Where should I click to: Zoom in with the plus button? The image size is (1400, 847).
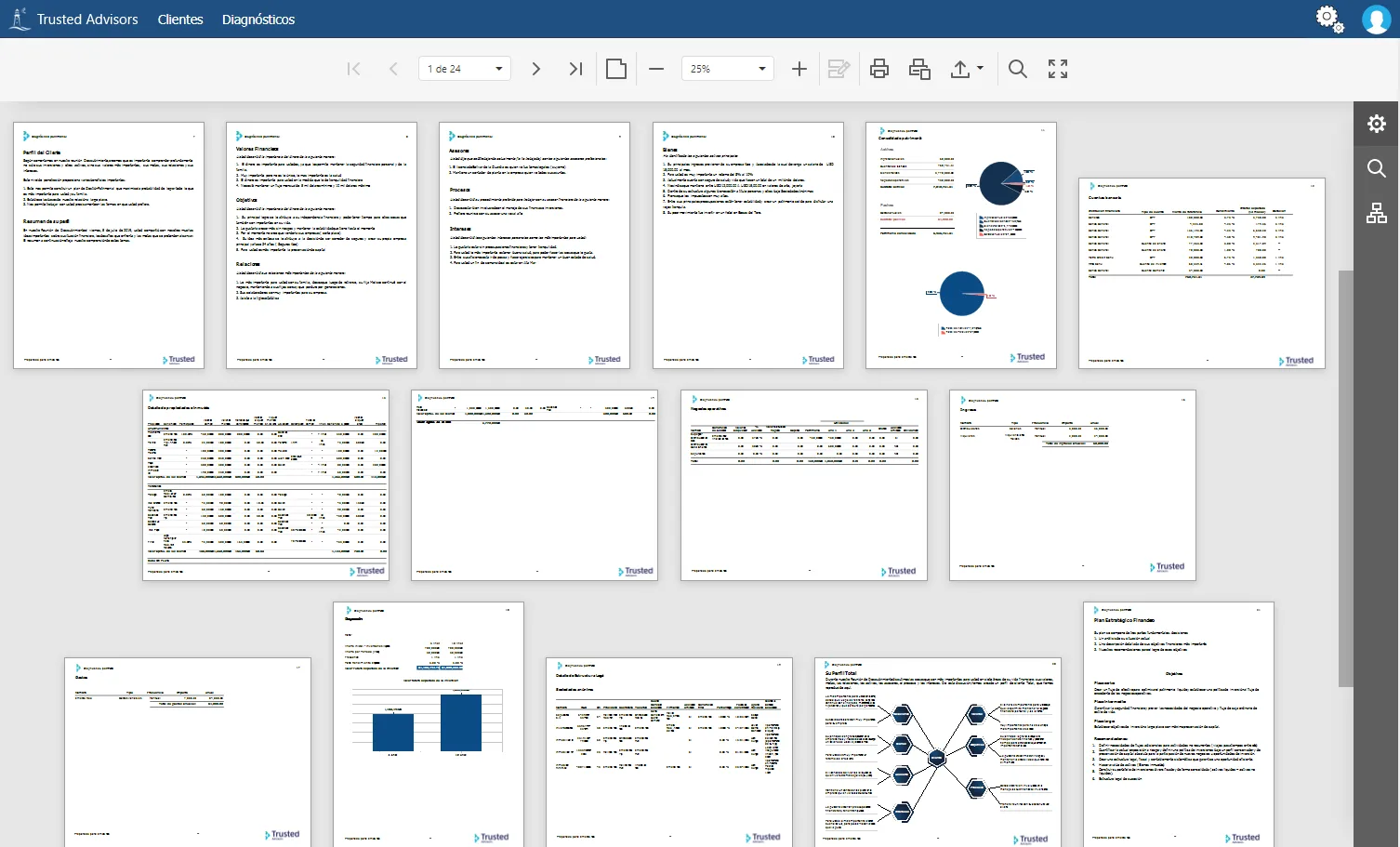pyautogui.click(x=799, y=69)
